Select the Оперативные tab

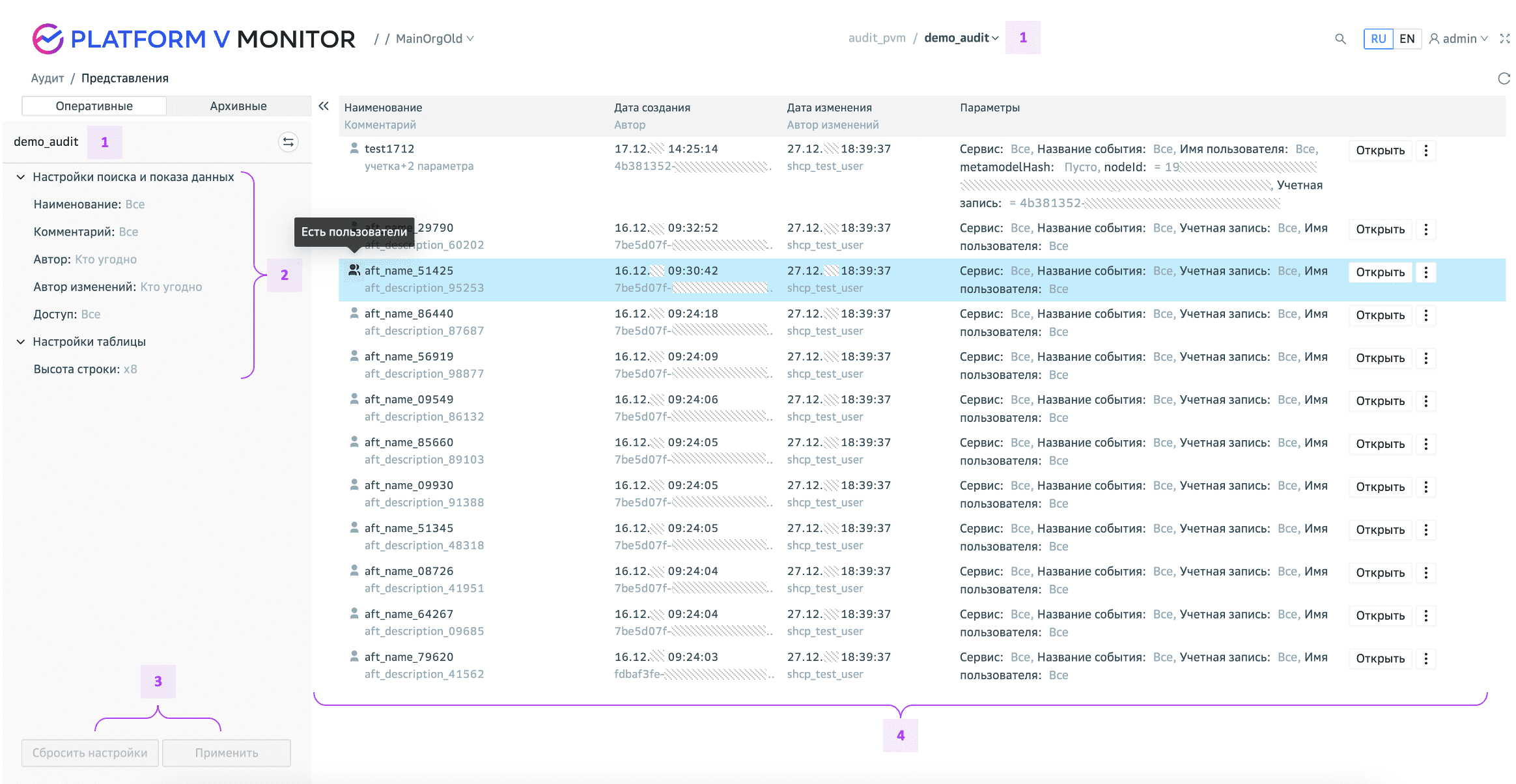click(x=94, y=106)
